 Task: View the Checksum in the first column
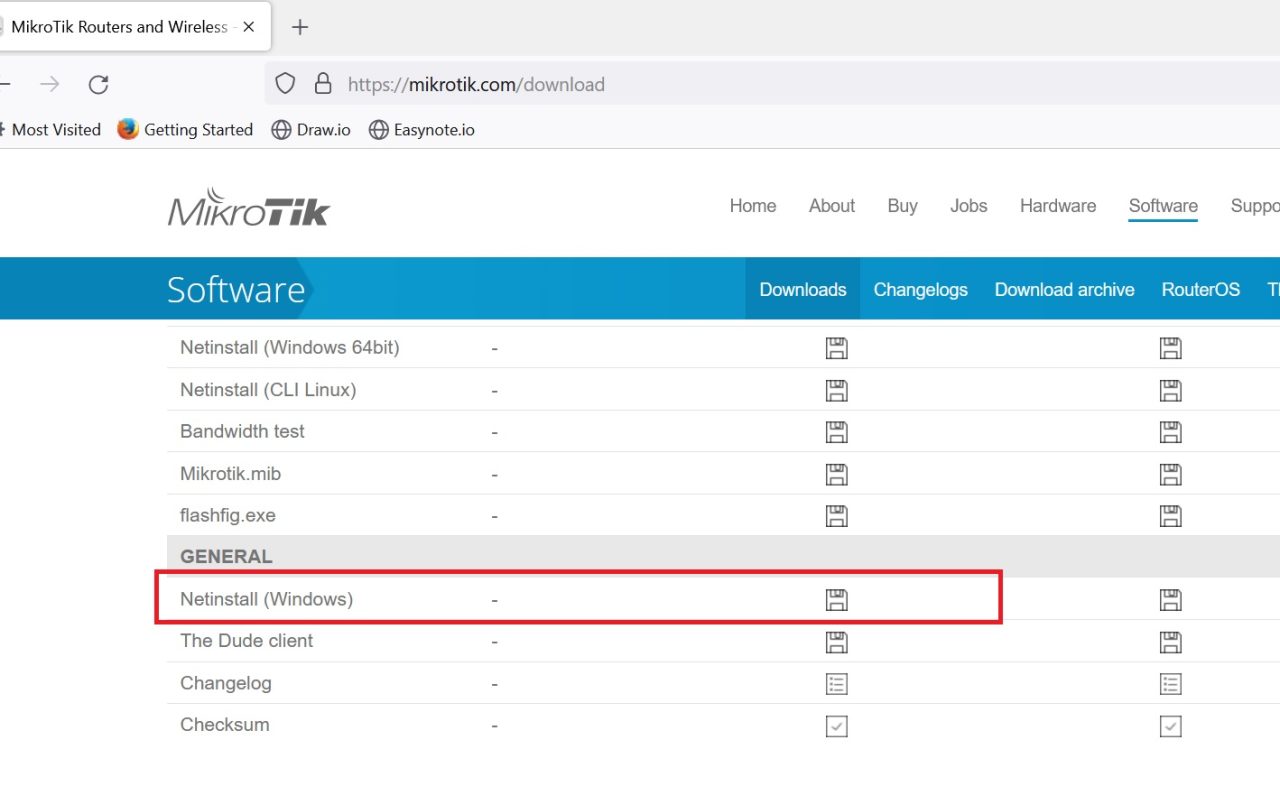[836, 725]
